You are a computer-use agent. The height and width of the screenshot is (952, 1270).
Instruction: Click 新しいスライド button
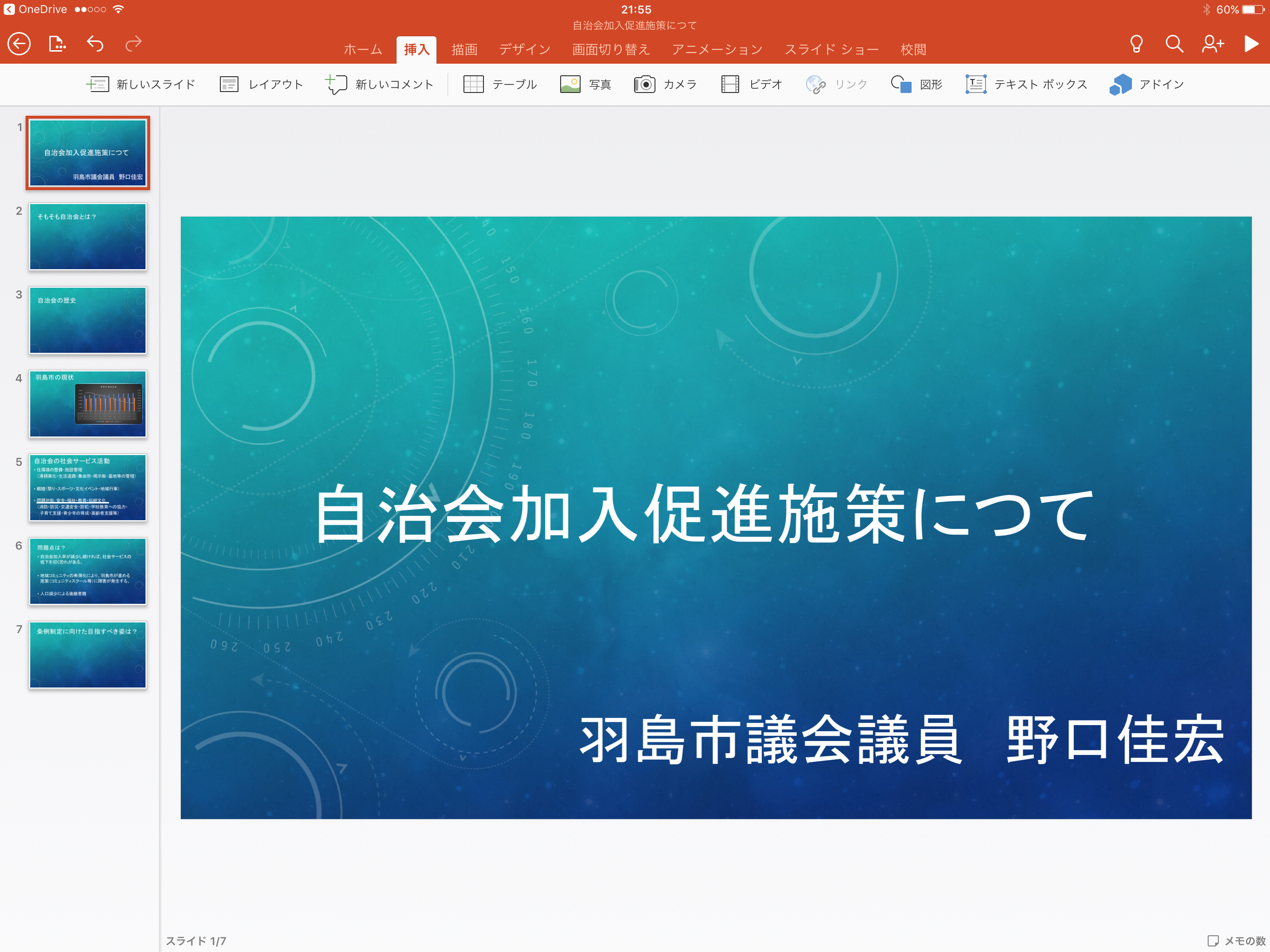pyautogui.click(x=141, y=85)
